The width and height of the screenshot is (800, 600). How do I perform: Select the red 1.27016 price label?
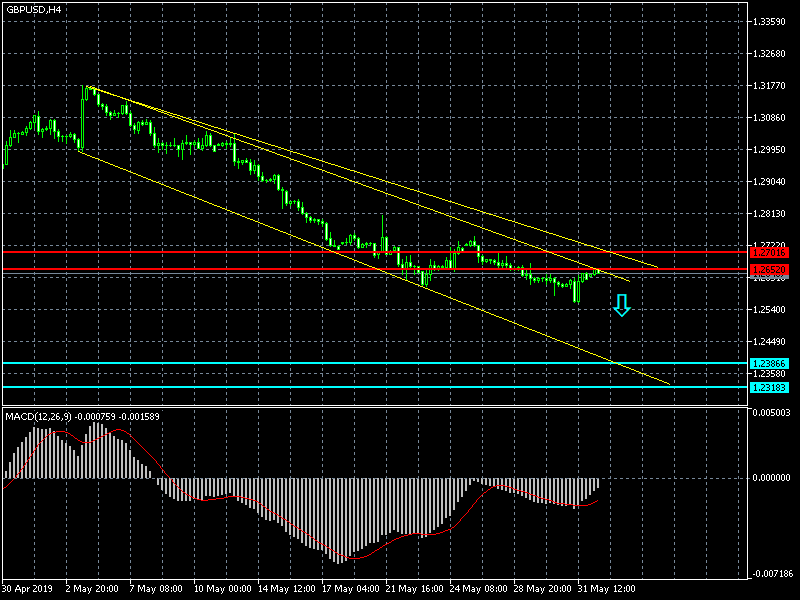coord(769,253)
